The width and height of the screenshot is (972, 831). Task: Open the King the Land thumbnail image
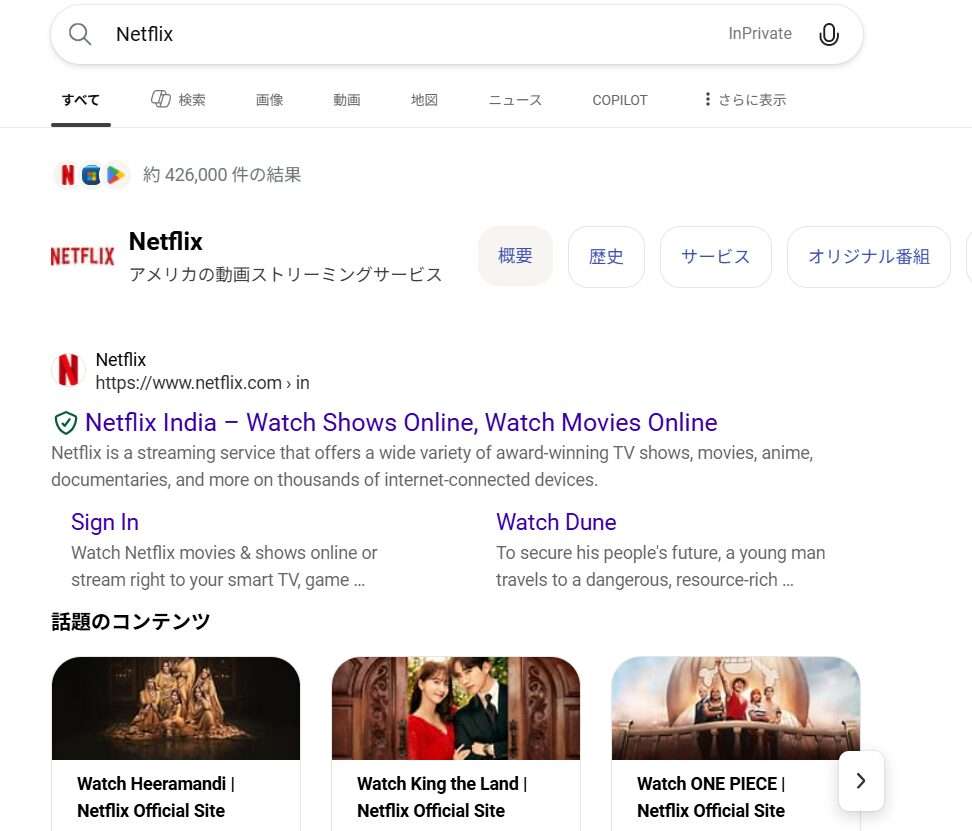coord(456,708)
